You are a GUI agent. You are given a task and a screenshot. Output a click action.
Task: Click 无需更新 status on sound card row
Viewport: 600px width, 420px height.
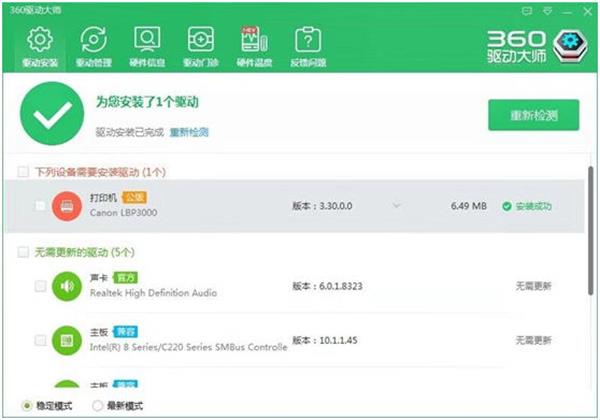point(533,286)
